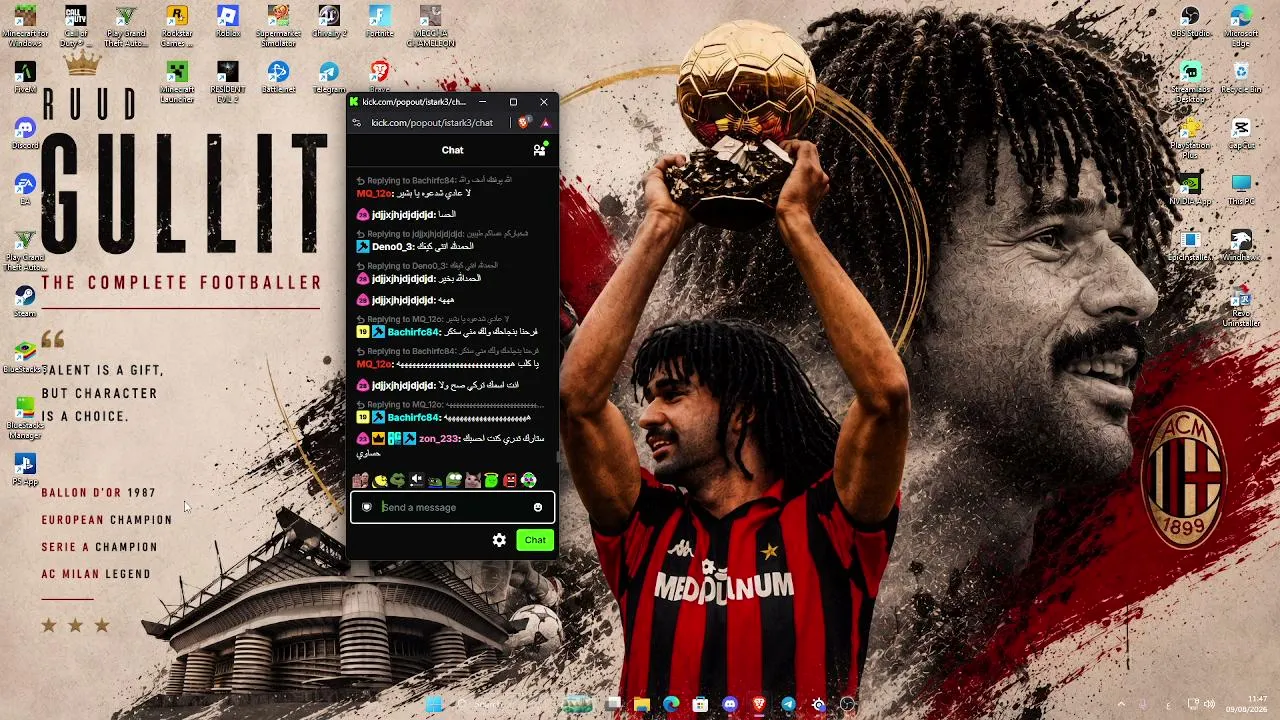Image resolution: width=1280 pixels, height=720 pixels.
Task: Click the shield identity icon in message box
Action: [x=367, y=507]
